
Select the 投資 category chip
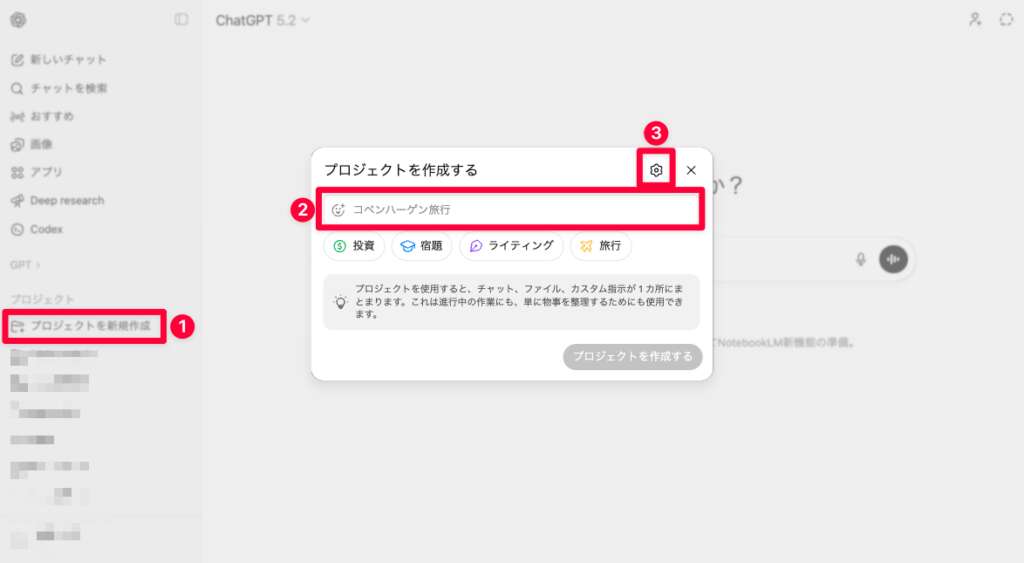tap(354, 246)
